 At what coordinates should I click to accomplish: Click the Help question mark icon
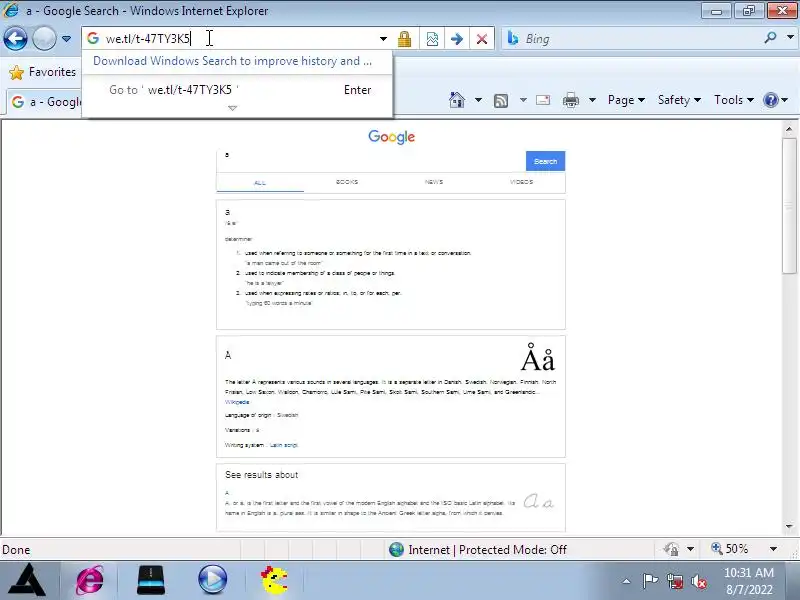(x=770, y=100)
